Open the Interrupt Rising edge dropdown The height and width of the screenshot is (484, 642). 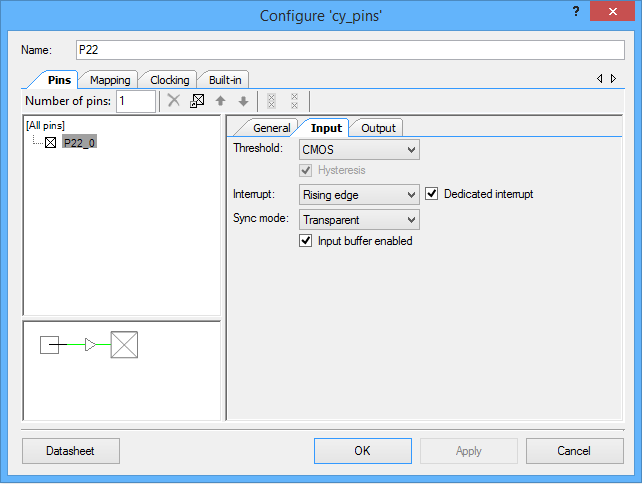click(359, 195)
